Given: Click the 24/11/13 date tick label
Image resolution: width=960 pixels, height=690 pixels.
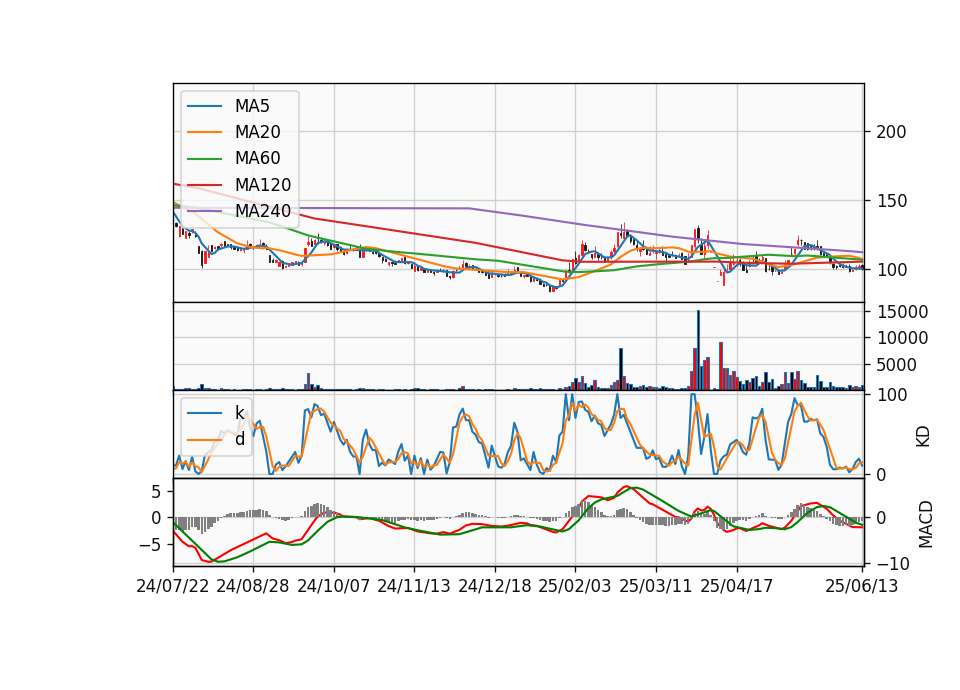Looking at the screenshot, I should 414,586.
